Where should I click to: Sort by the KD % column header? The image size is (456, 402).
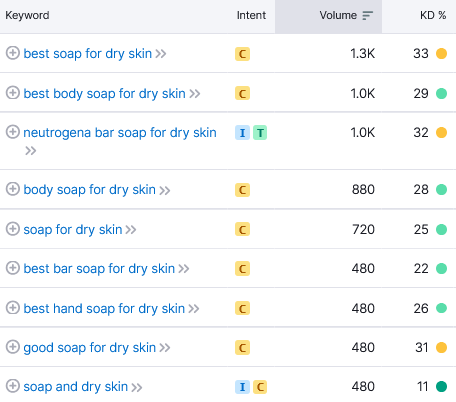[x=433, y=15]
